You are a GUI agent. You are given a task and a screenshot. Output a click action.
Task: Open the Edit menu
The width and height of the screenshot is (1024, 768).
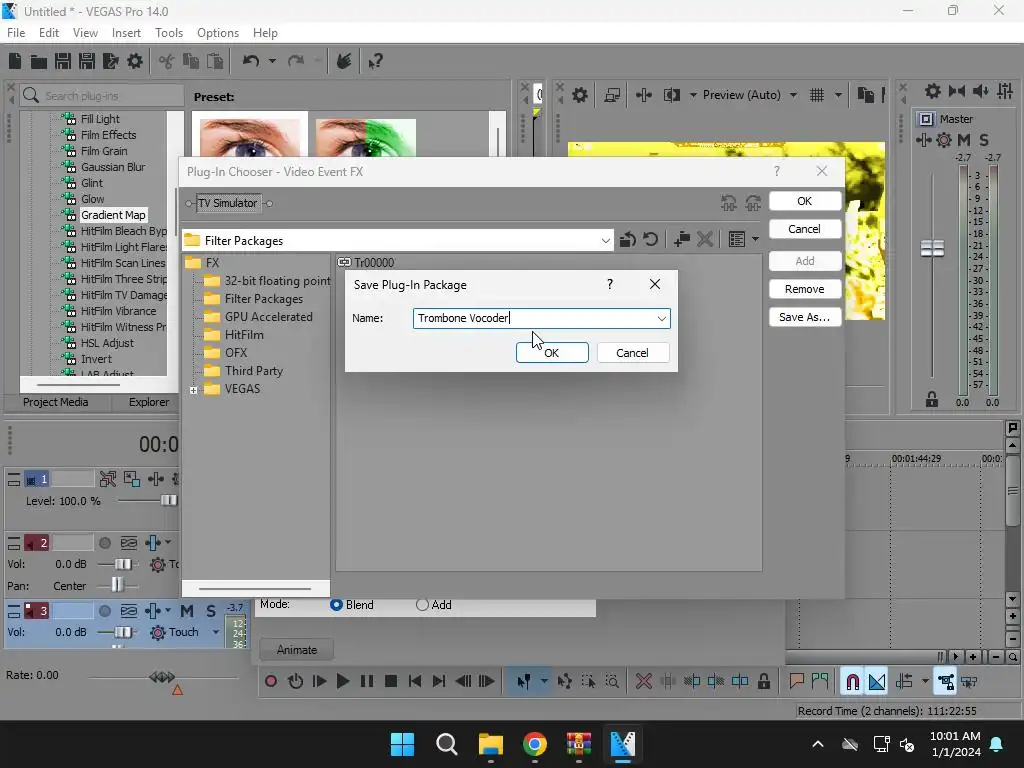point(49,33)
